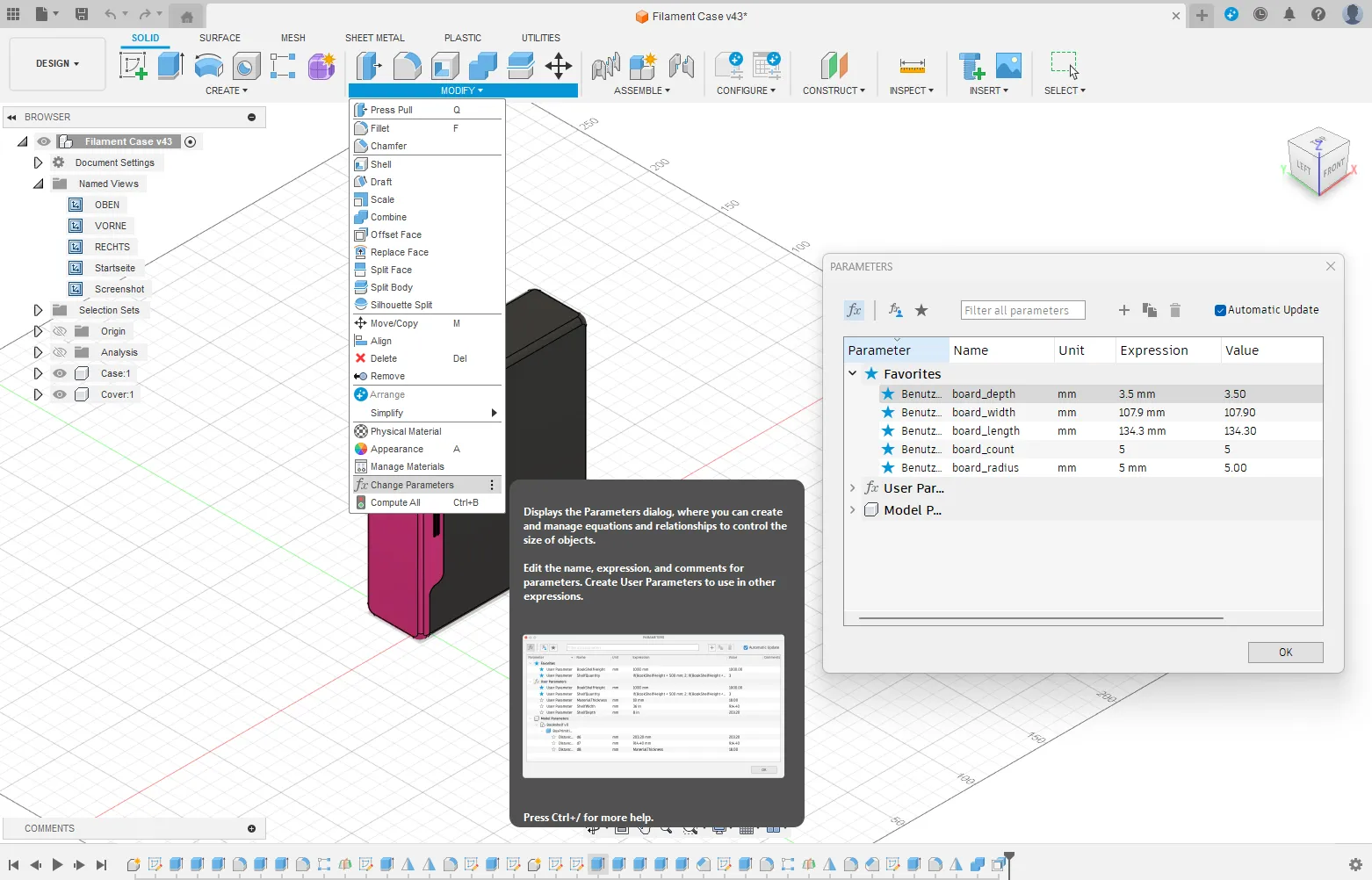The height and width of the screenshot is (880, 1372).
Task: Select the Shell toolbar icon
Action: coord(444,66)
